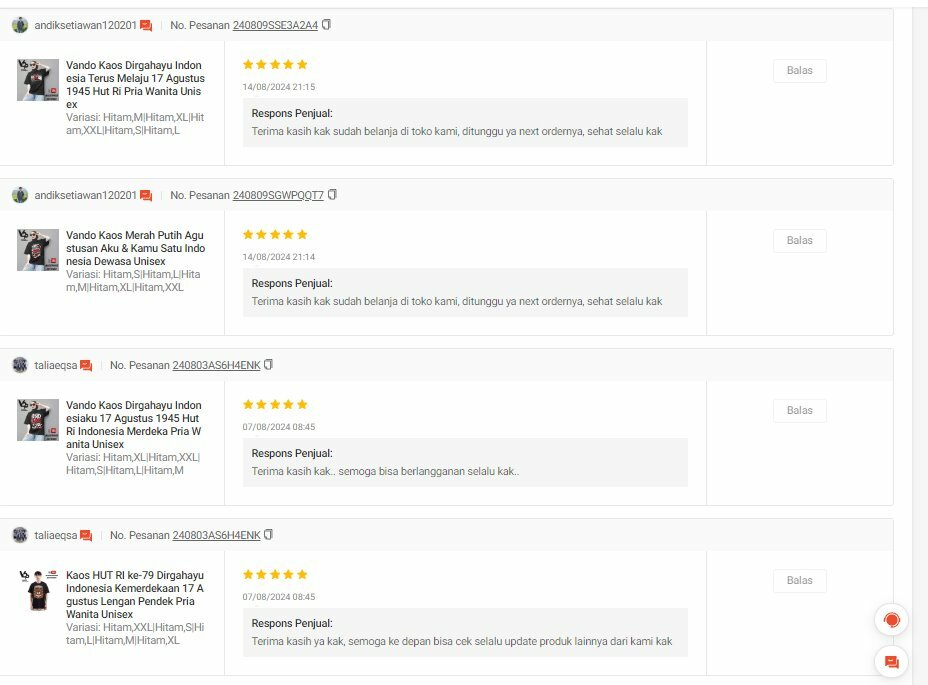Click avatar of andiksetiawan120201 on order 240809SSE3A2A4
This screenshot has height=685, width=928.
click(x=20, y=25)
